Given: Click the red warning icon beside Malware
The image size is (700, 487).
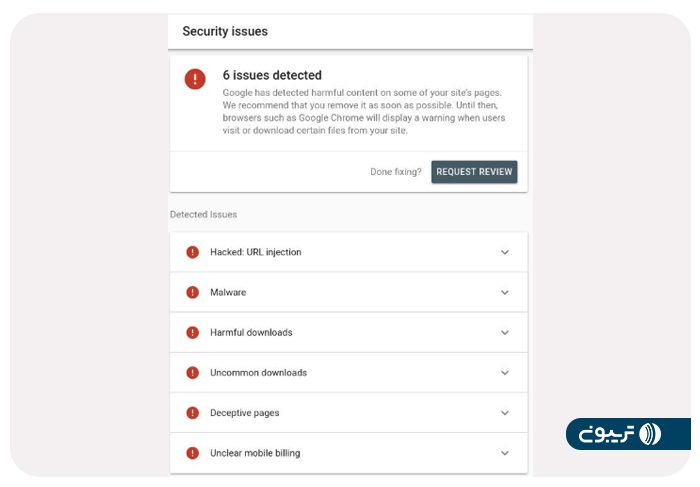Looking at the screenshot, I should point(193,292).
